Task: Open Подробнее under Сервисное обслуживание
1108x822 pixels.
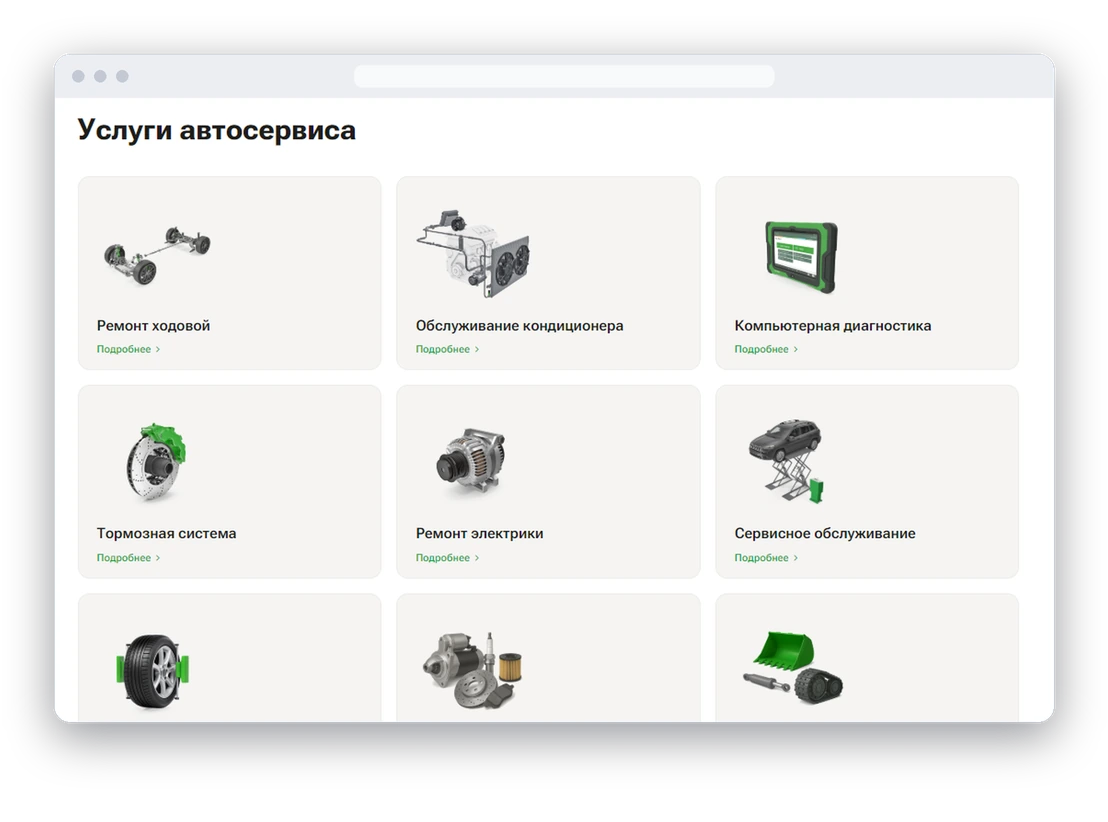Action: coord(766,558)
